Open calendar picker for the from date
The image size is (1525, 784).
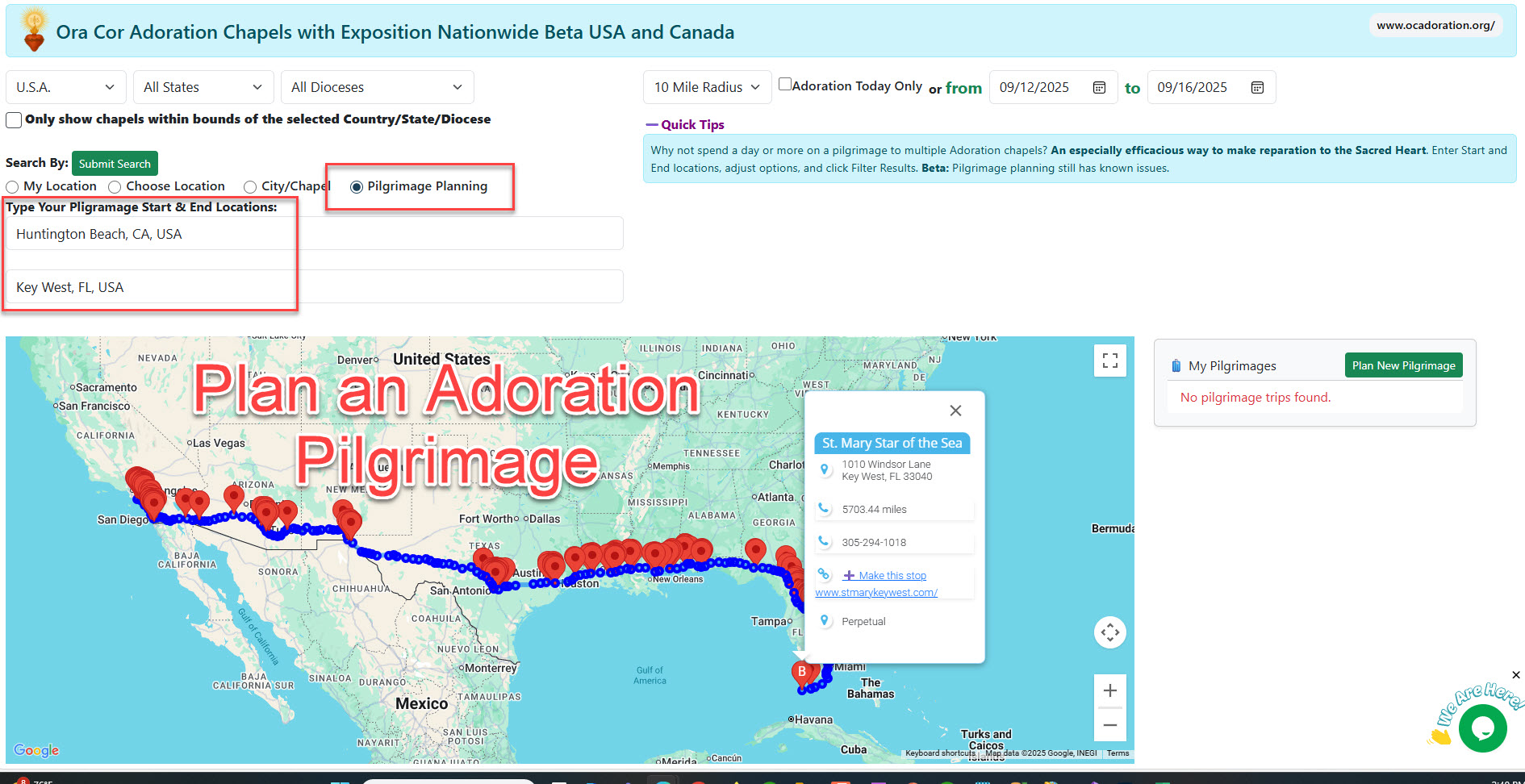1099,87
